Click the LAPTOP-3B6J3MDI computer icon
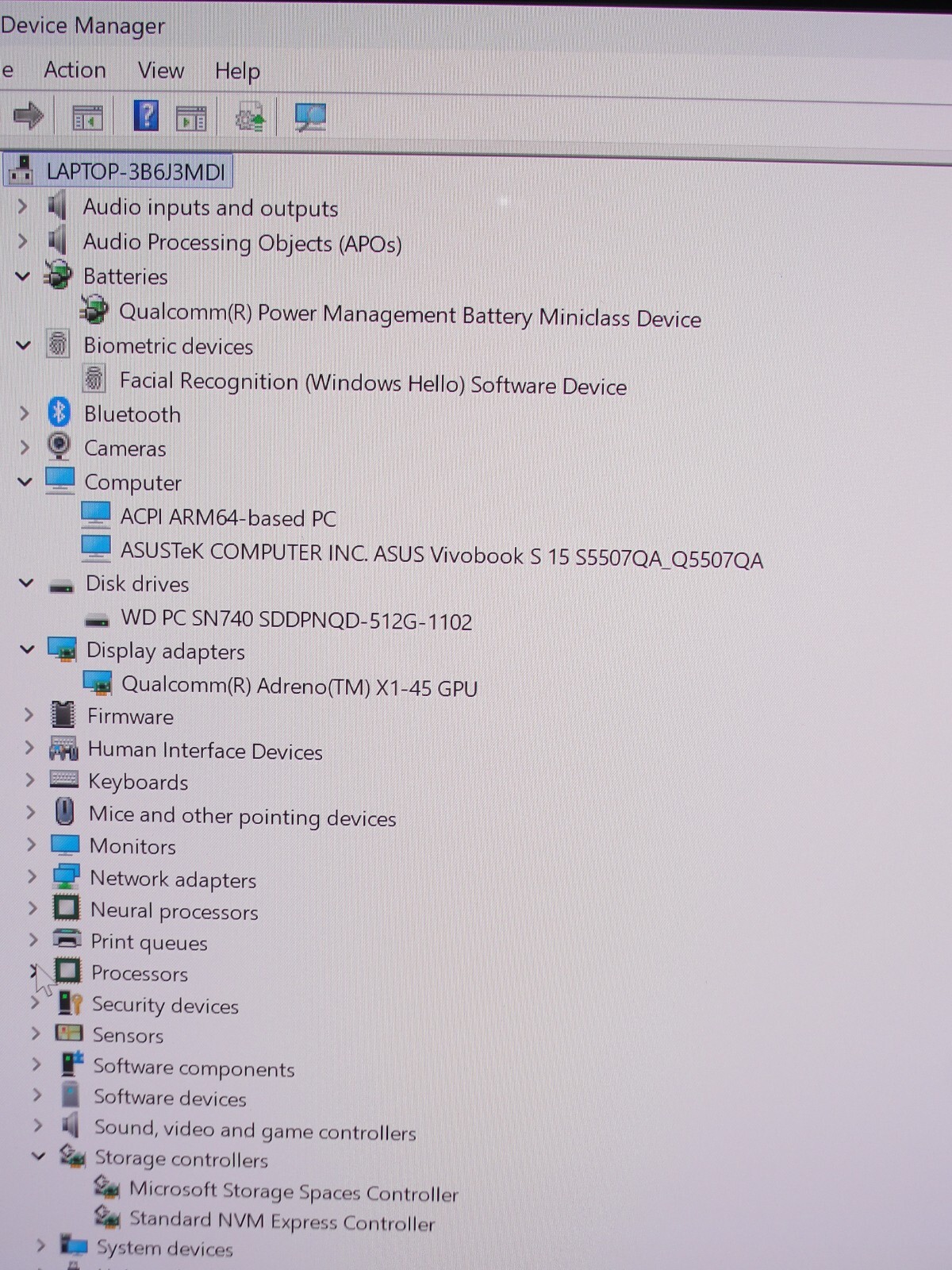Viewport: 952px width, 1270px height. coord(21,169)
